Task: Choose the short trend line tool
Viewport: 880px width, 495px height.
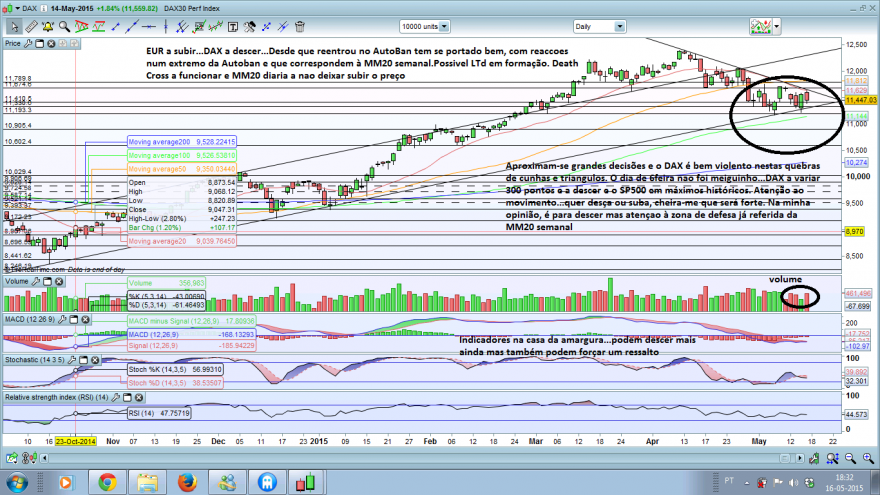Action: point(116,26)
